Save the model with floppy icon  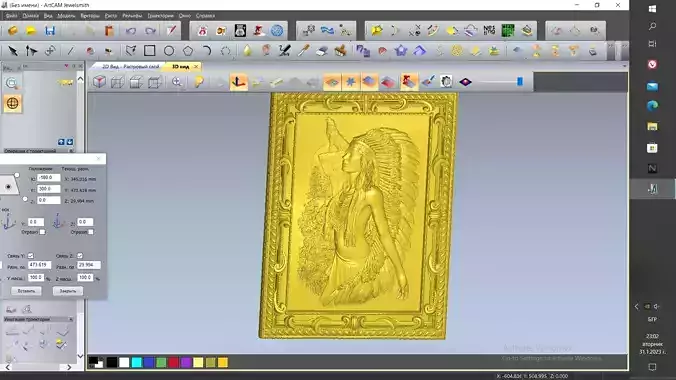pyautogui.click(x=50, y=31)
